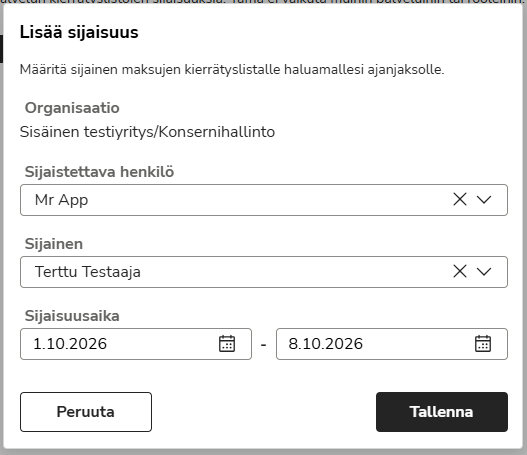The image size is (527, 455).
Task: Expand the Sijaistettava henkilö dropdown
Action: pos(484,200)
